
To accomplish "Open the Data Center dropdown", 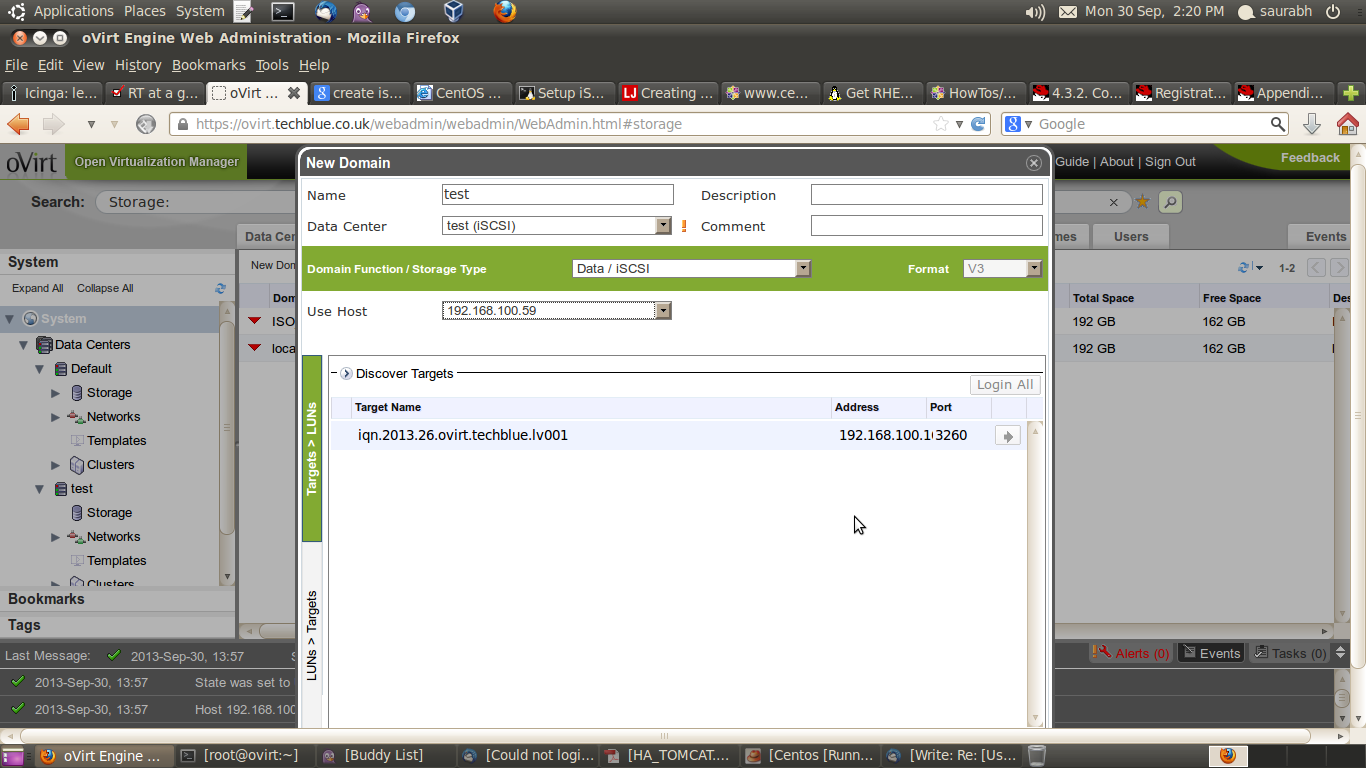I will click(663, 226).
